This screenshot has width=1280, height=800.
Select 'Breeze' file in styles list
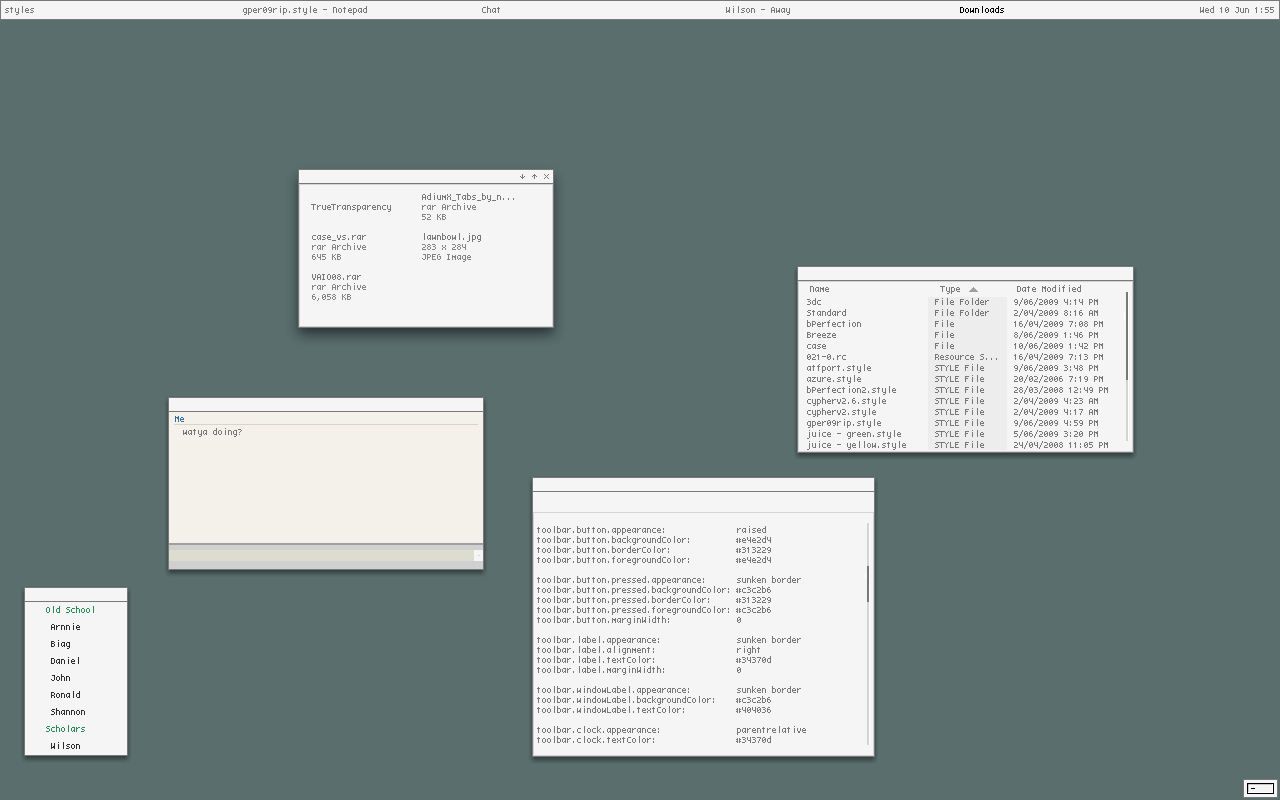821,335
